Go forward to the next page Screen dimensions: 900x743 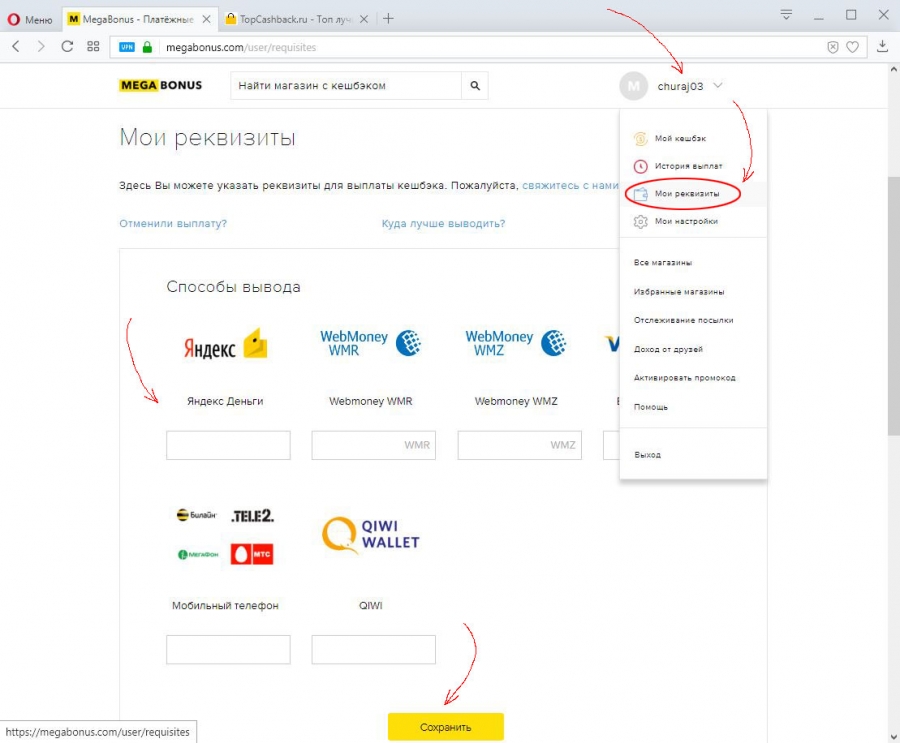[41, 47]
